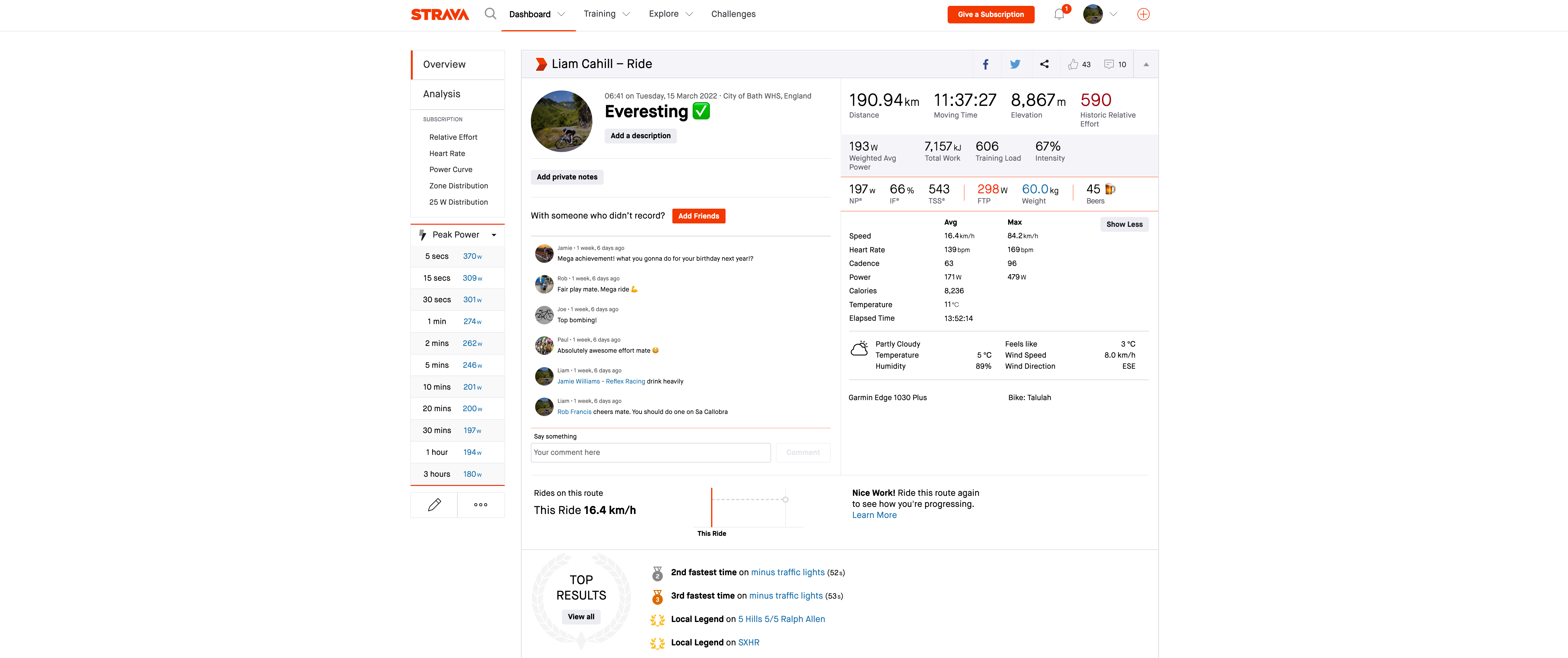Screen dimensions: 1568x658
Task: Click Jamie's comment avatar
Action: tap(543, 254)
